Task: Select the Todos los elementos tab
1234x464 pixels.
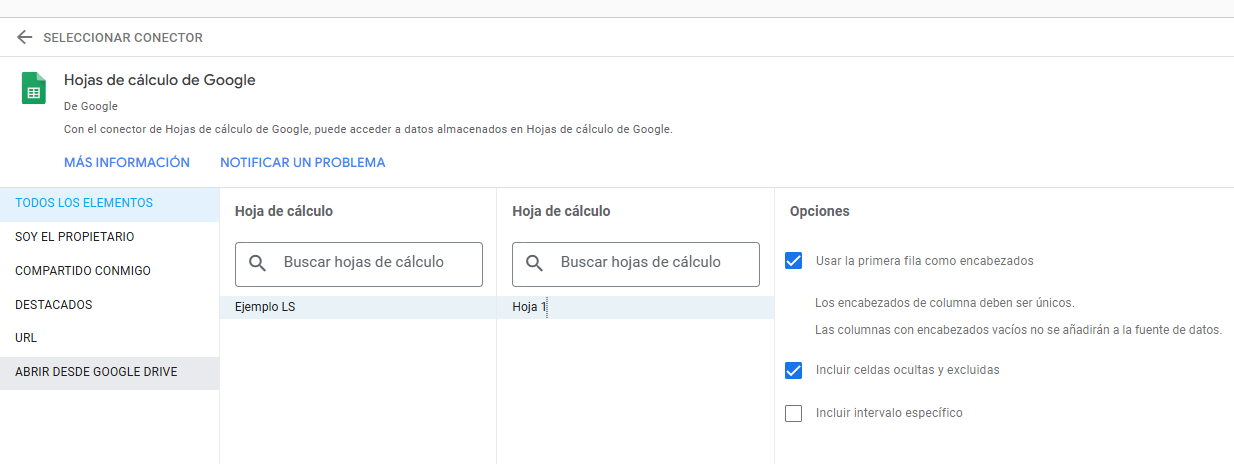Action: 109,203
